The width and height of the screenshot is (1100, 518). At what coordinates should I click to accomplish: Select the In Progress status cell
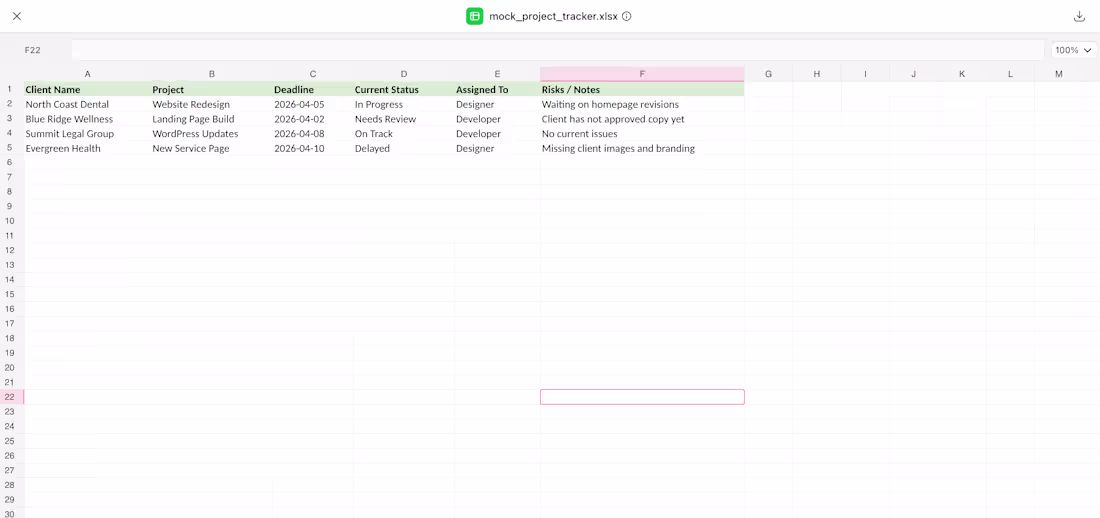pyautogui.click(x=404, y=104)
